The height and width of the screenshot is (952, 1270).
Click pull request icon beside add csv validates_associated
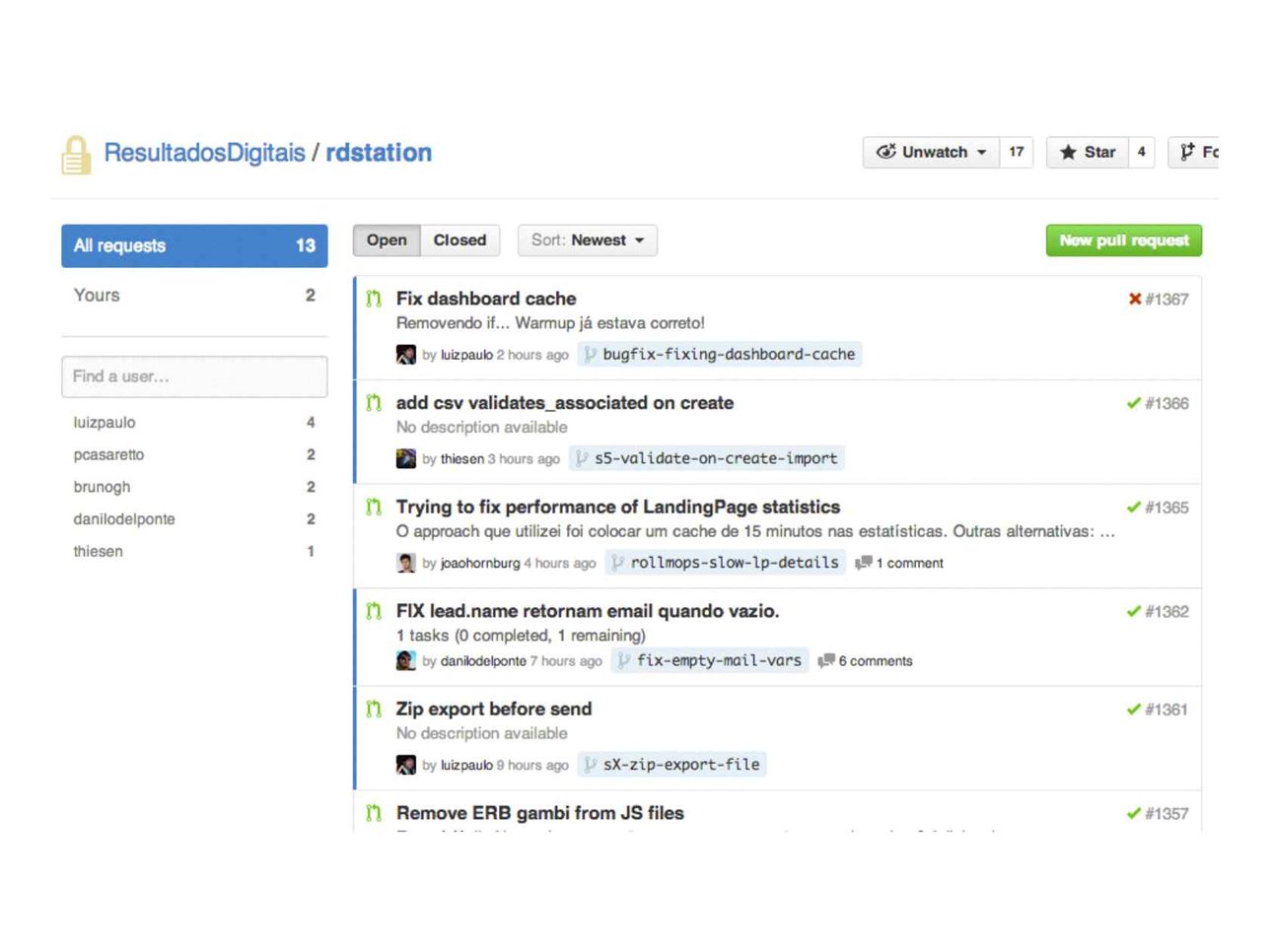[x=374, y=403]
